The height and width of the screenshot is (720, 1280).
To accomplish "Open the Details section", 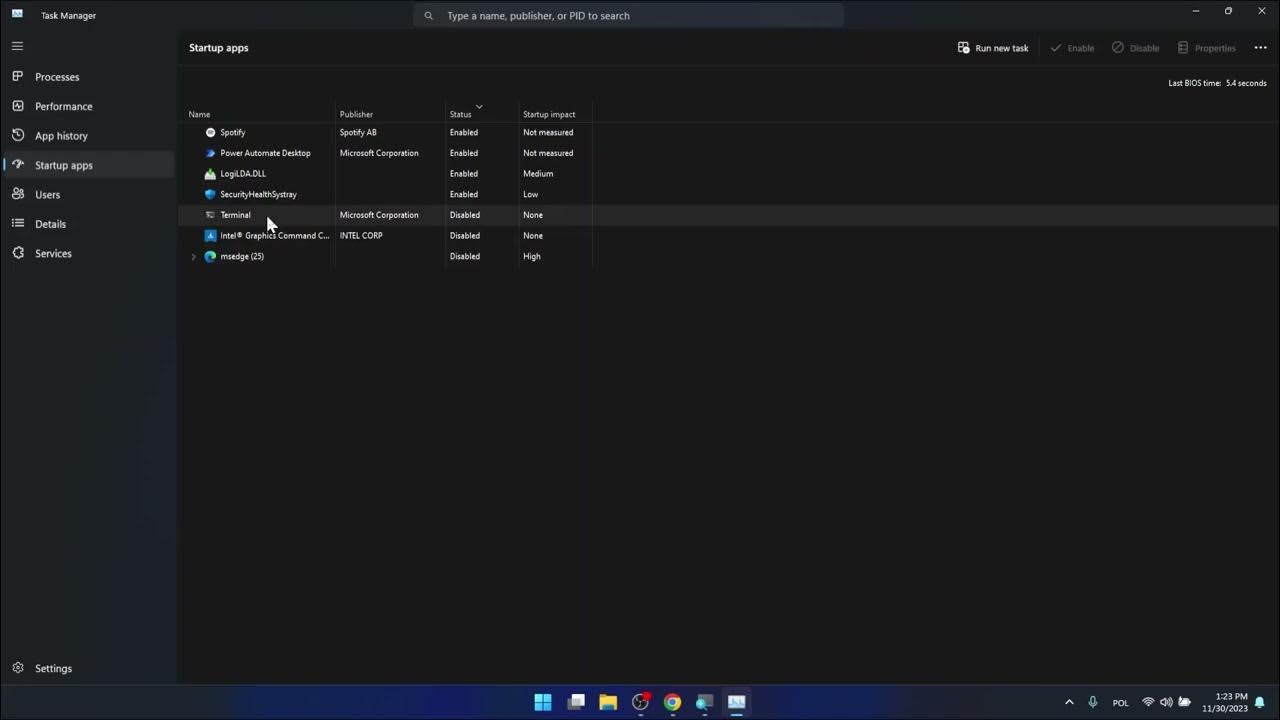I will (x=50, y=223).
